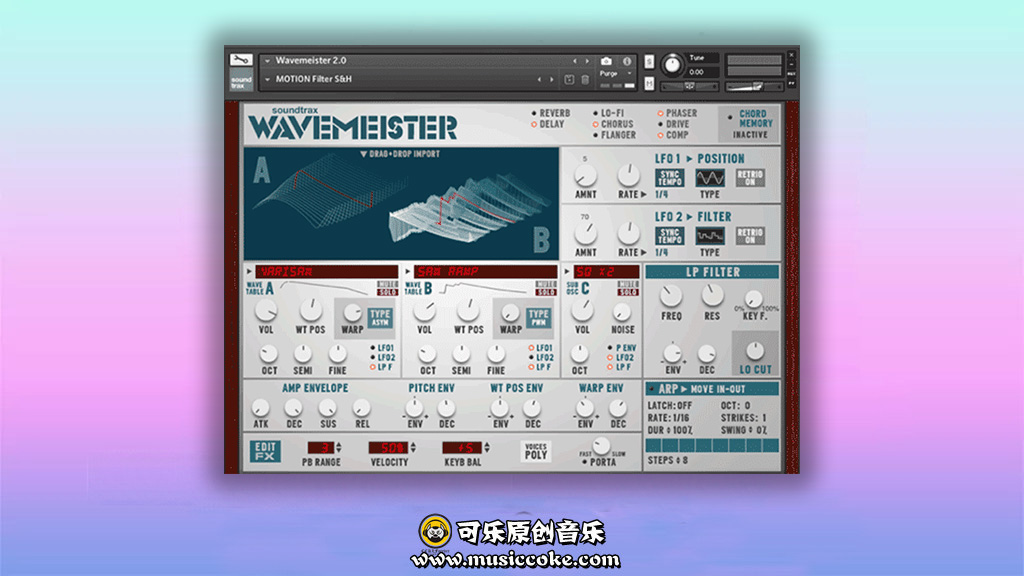This screenshot has height=576, width=1024.
Task: Click the Amp Envelope ATK knob
Action: point(261,409)
